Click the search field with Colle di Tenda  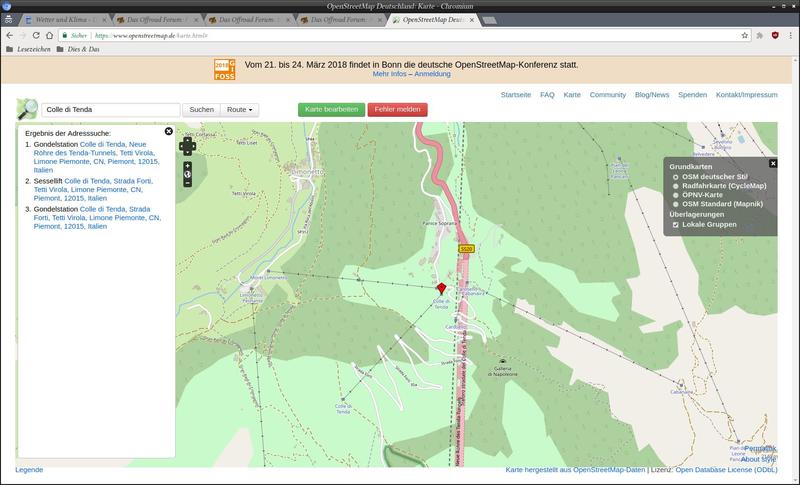pyautogui.click(x=111, y=110)
